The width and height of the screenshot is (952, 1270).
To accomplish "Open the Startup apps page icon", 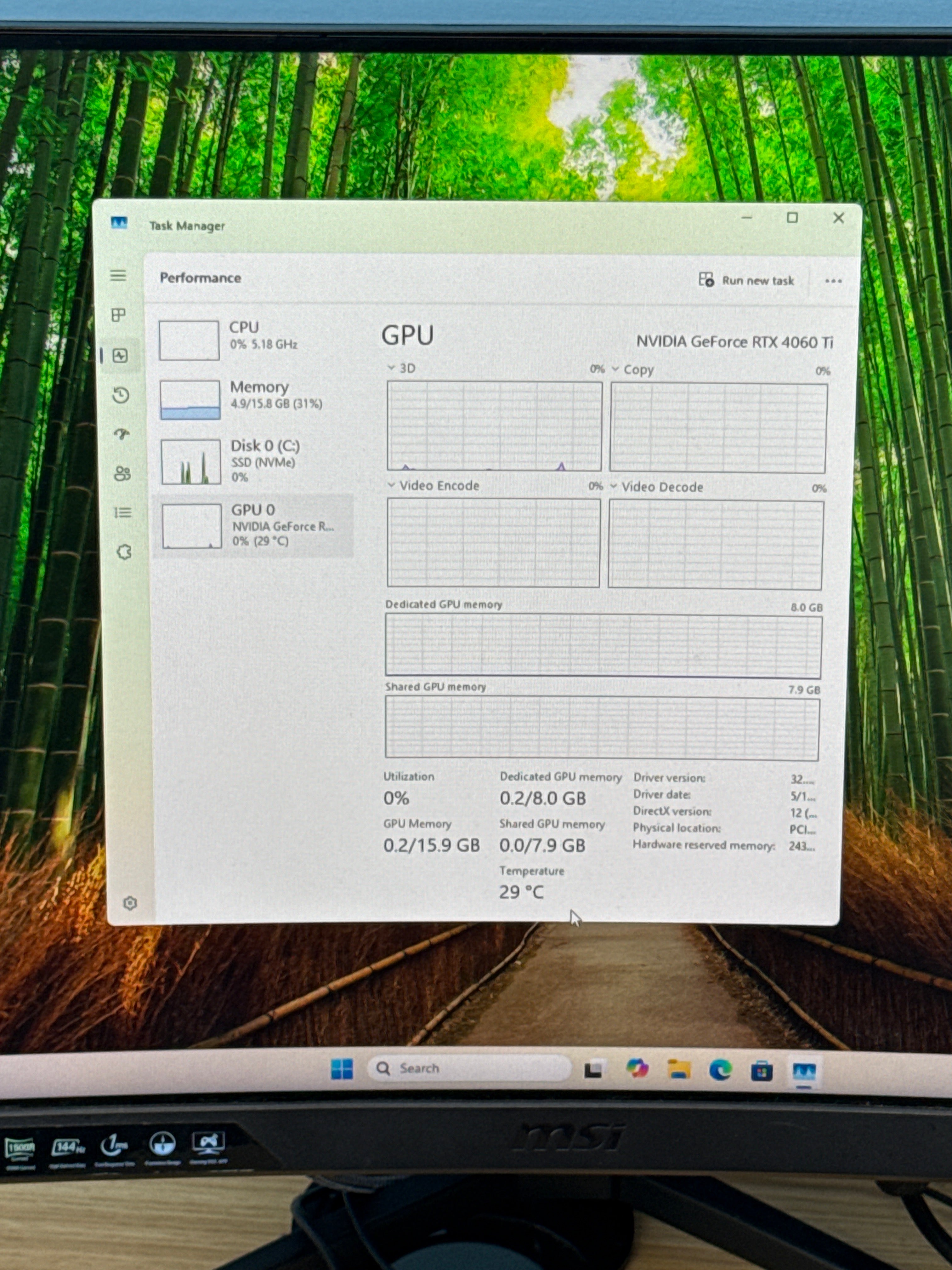I will [x=122, y=434].
